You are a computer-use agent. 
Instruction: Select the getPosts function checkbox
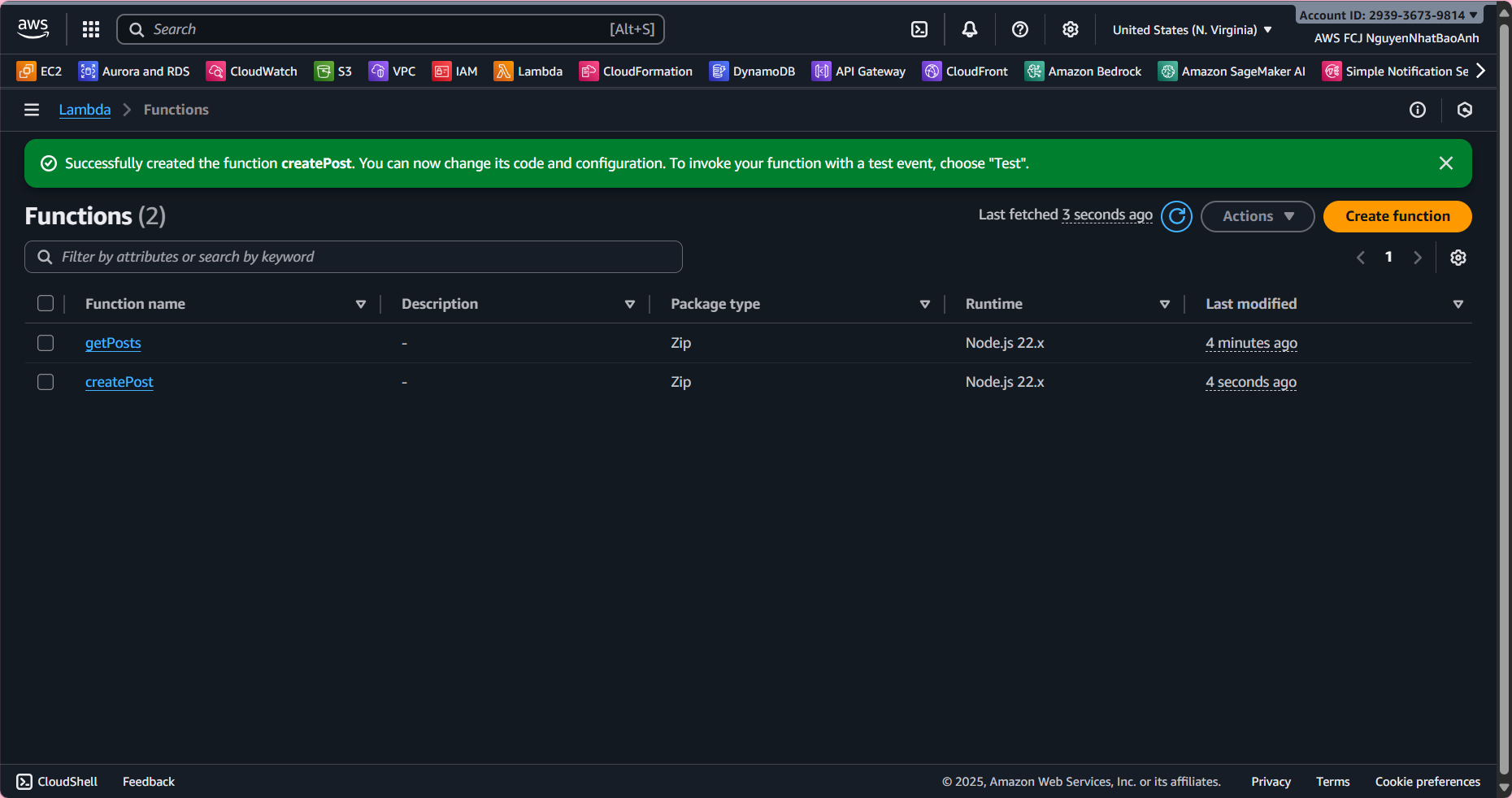[x=46, y=343]
